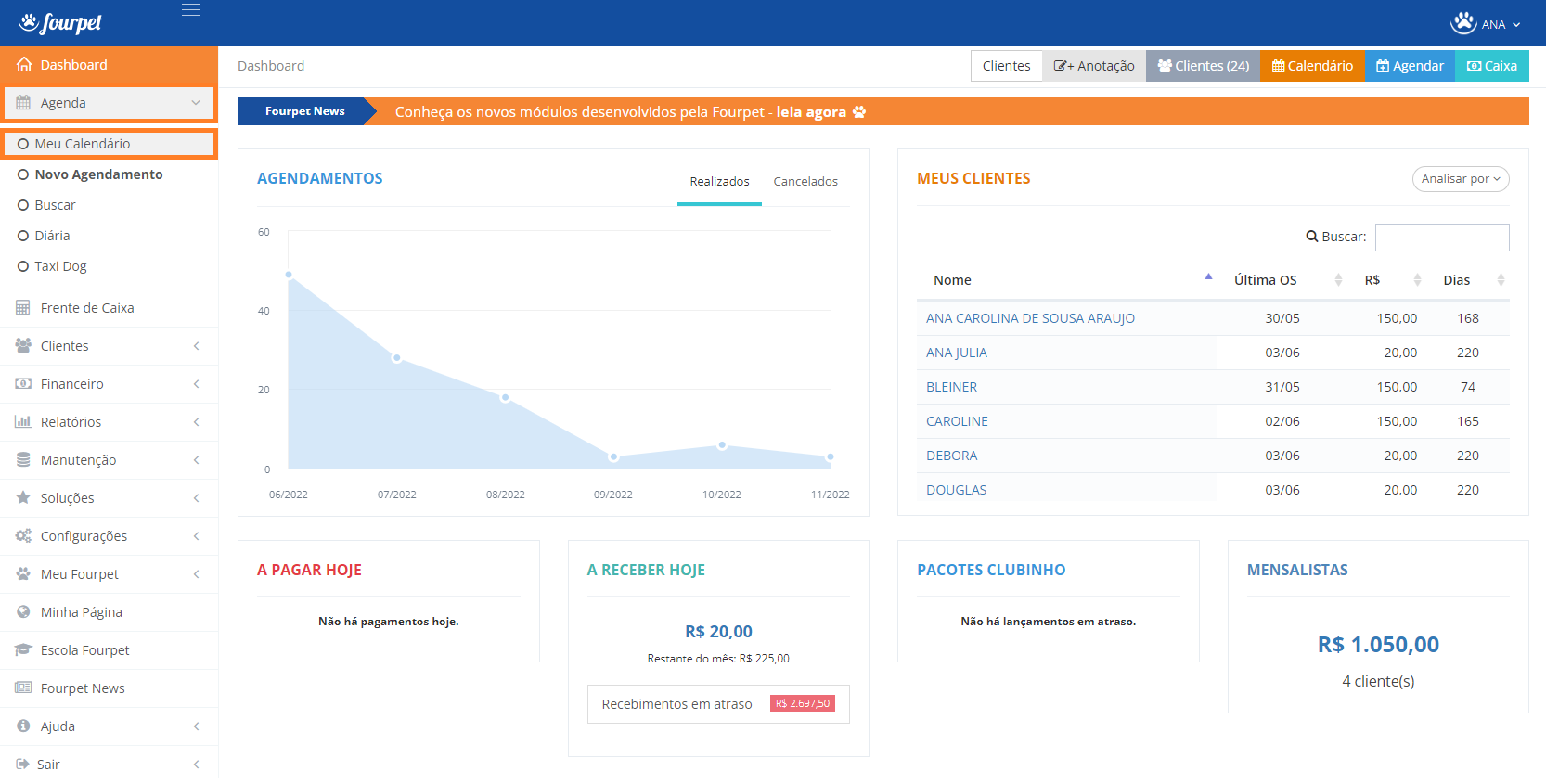Screen dimensions: 1546x784
Task: Select Novo Agendamento option
Action: (98, 174)
